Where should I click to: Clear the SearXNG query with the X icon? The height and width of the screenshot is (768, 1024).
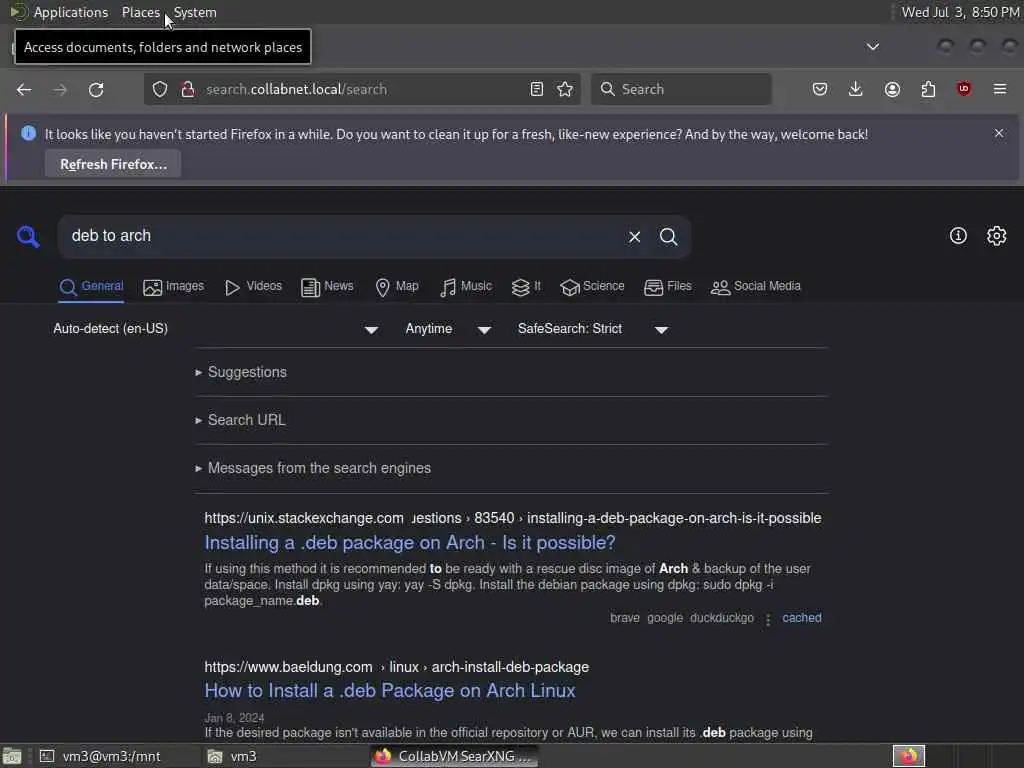coord(634,236)
